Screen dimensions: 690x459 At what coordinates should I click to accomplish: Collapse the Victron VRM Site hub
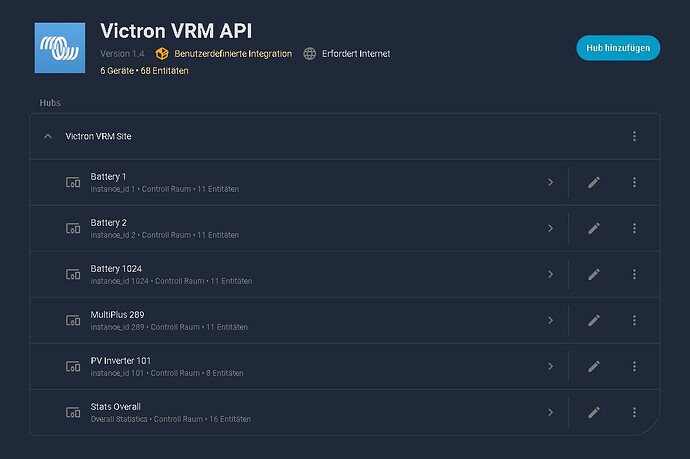click(x=47, y=136)
